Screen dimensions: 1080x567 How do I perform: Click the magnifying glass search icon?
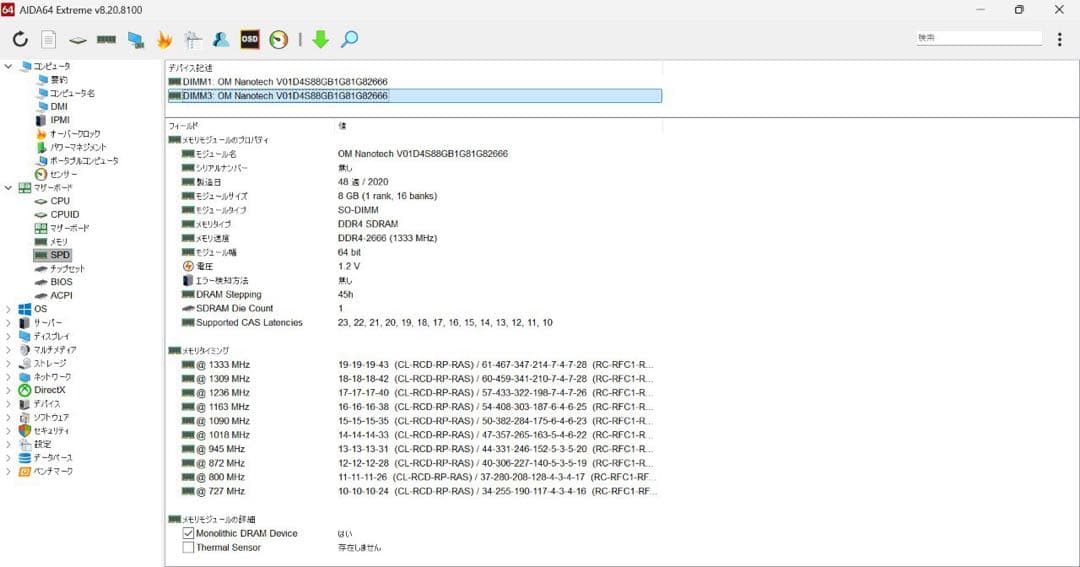tap(349, 40)
